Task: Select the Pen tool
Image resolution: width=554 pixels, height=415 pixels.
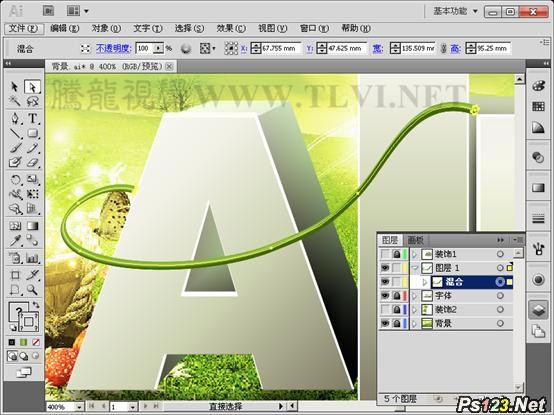Action: pos(15,118)
